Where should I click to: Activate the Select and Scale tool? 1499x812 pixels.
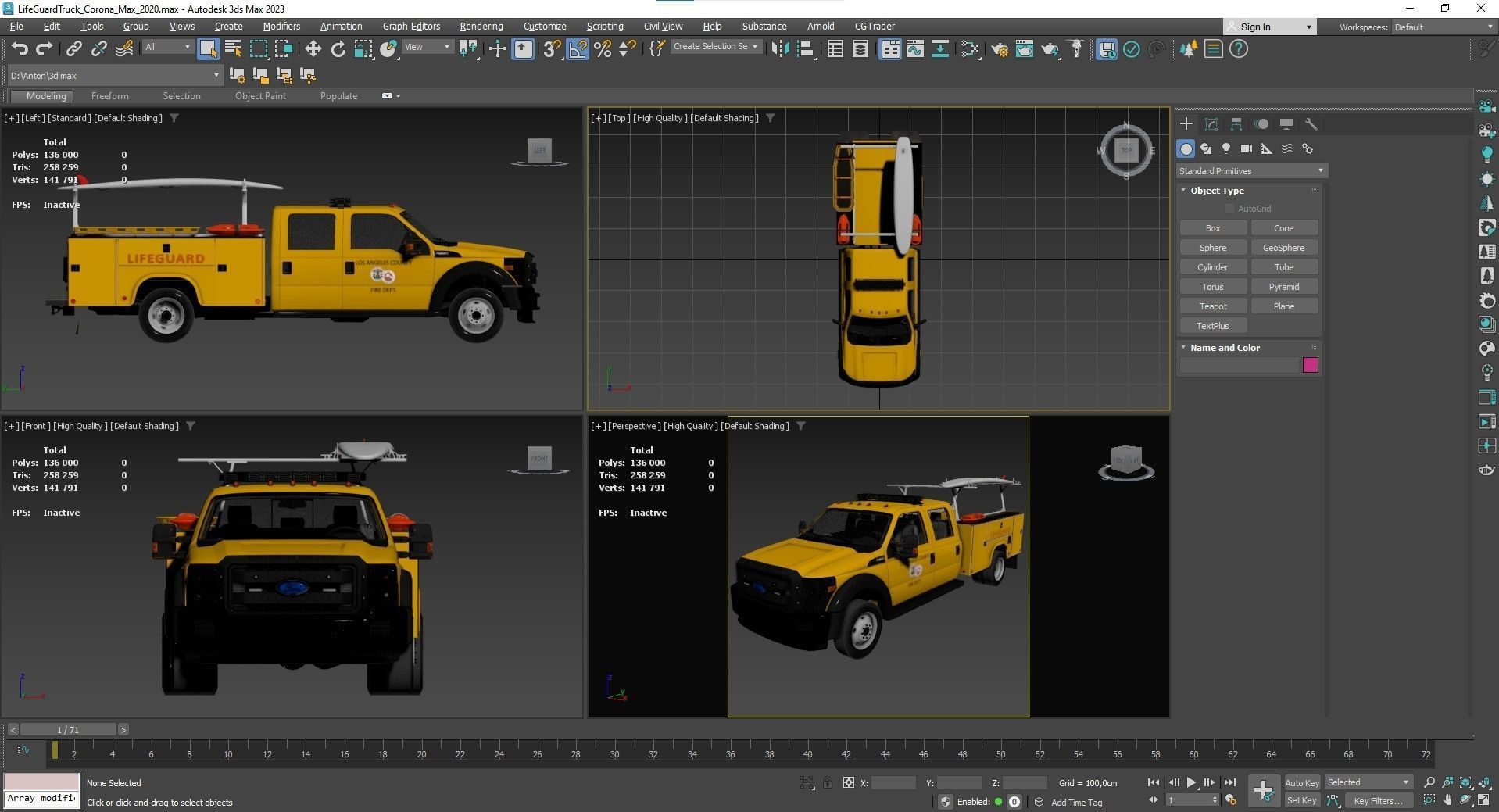coord(363,49)
